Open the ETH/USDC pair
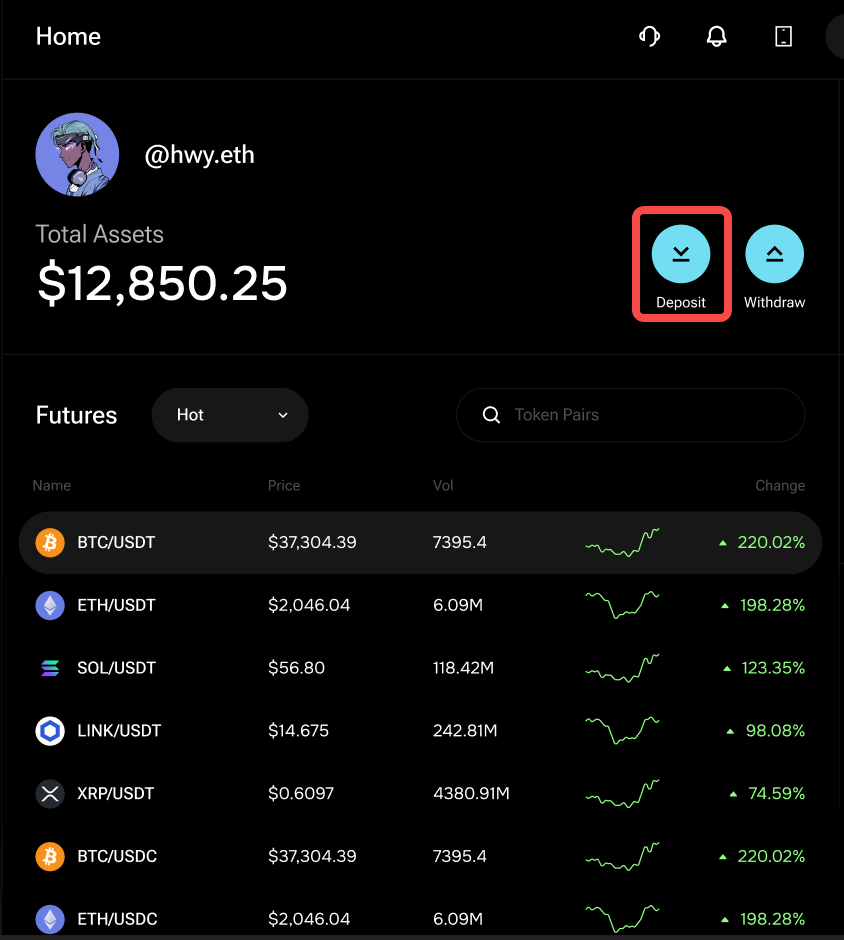 pyautogui.click(x=420, y=919)
